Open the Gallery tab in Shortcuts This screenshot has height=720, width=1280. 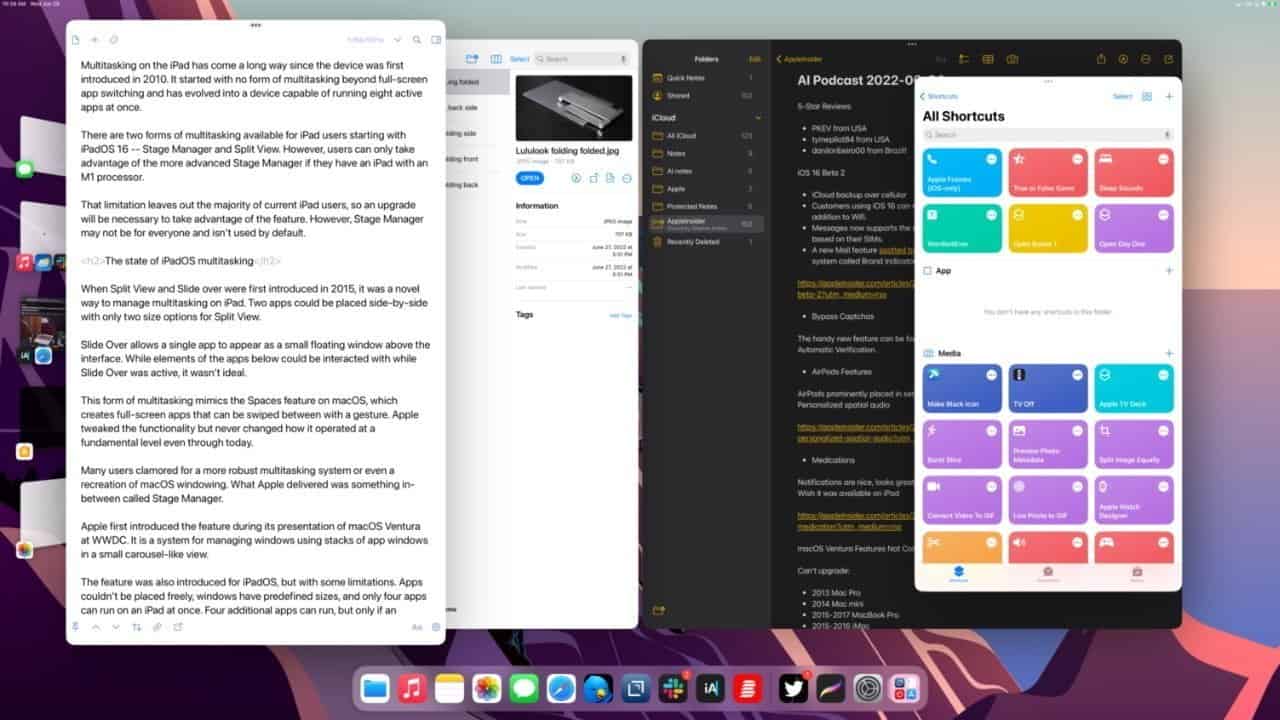tap(1137, 574)
